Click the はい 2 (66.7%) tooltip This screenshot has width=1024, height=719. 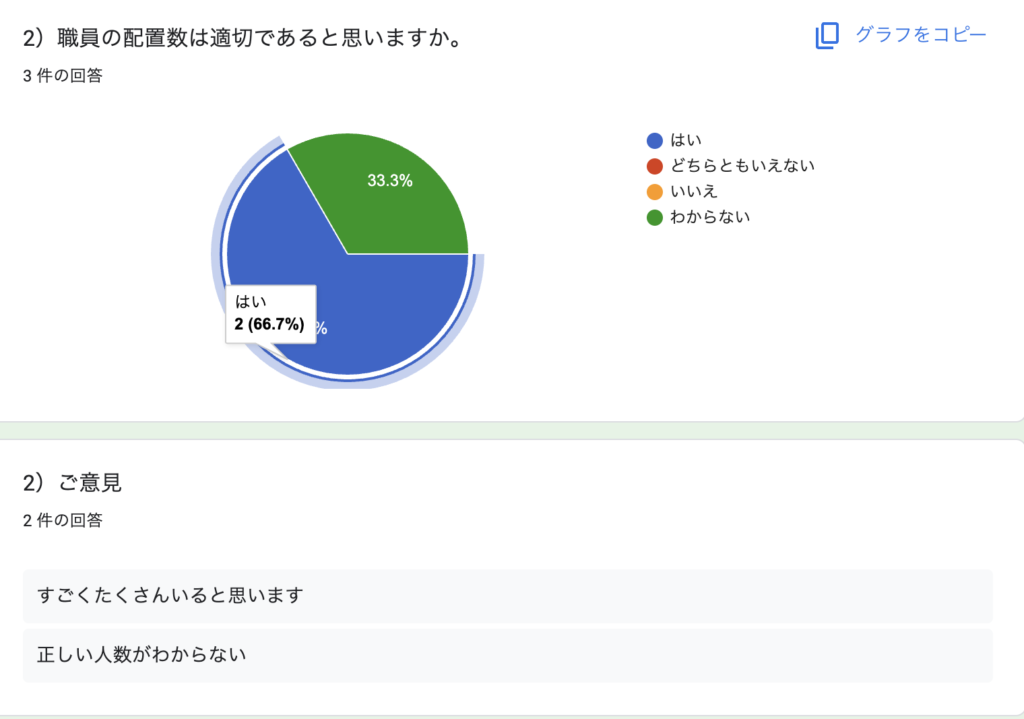(271, 314)
